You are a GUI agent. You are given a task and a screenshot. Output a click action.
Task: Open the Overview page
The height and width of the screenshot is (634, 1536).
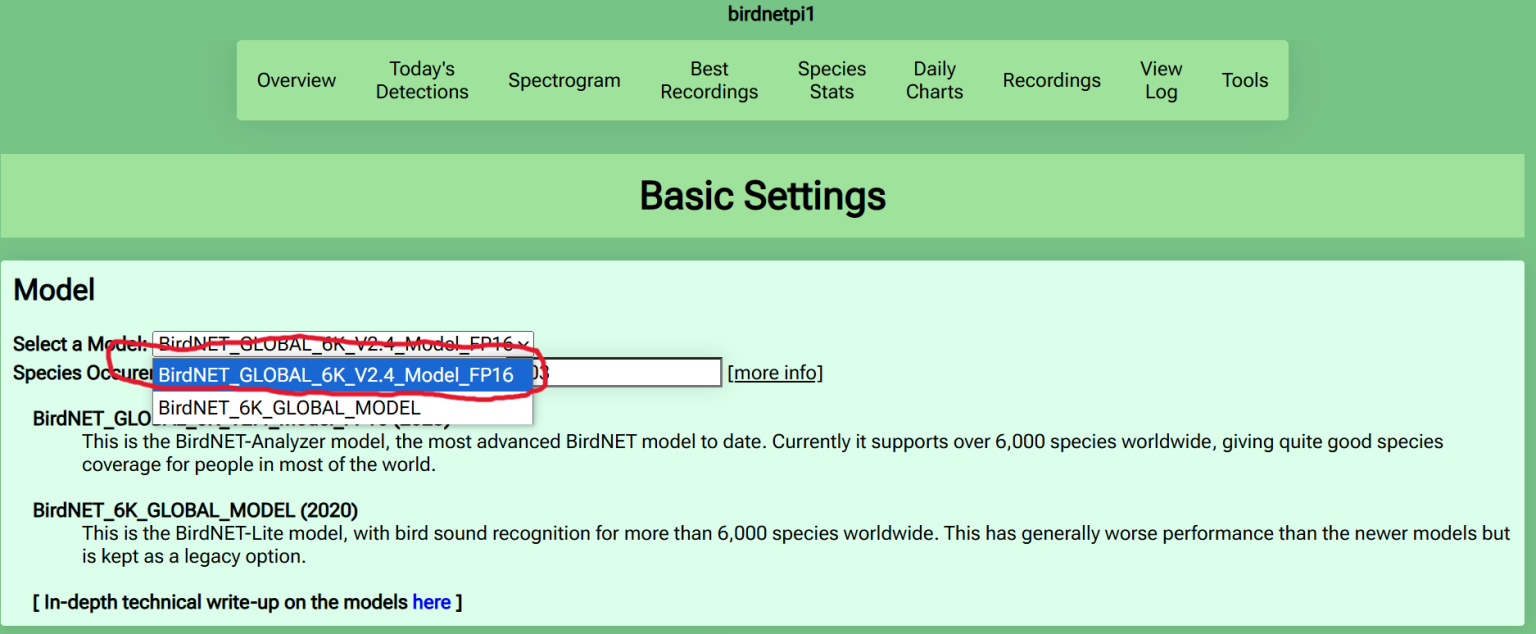point(296,80)
